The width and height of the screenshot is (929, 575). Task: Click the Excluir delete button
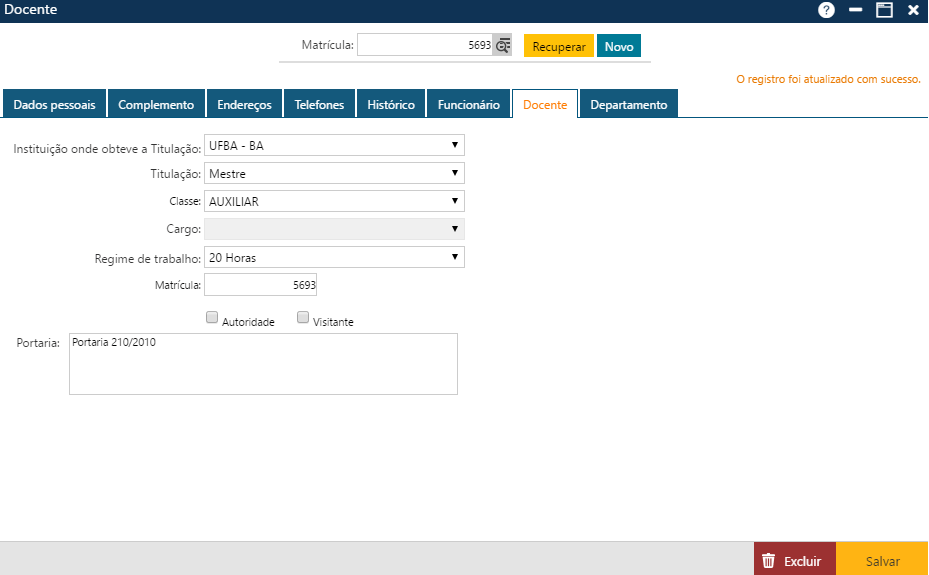795,560
